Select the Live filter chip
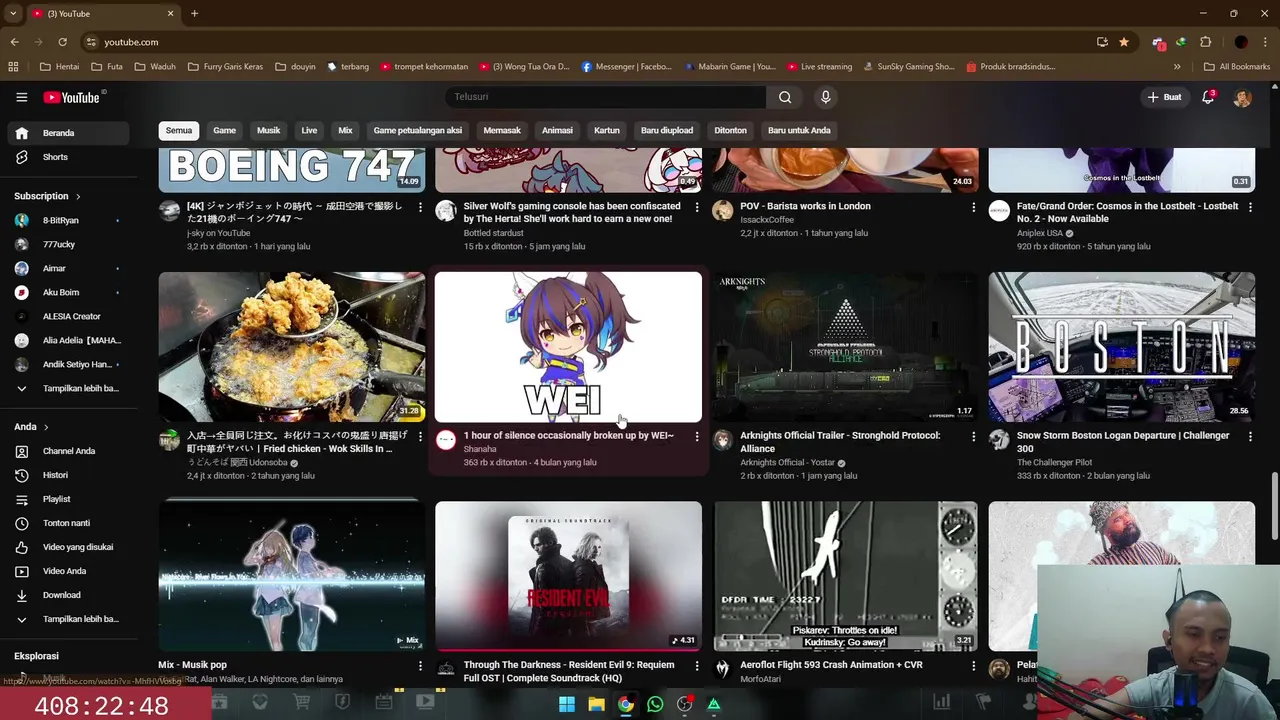 [x=309, y=130]
